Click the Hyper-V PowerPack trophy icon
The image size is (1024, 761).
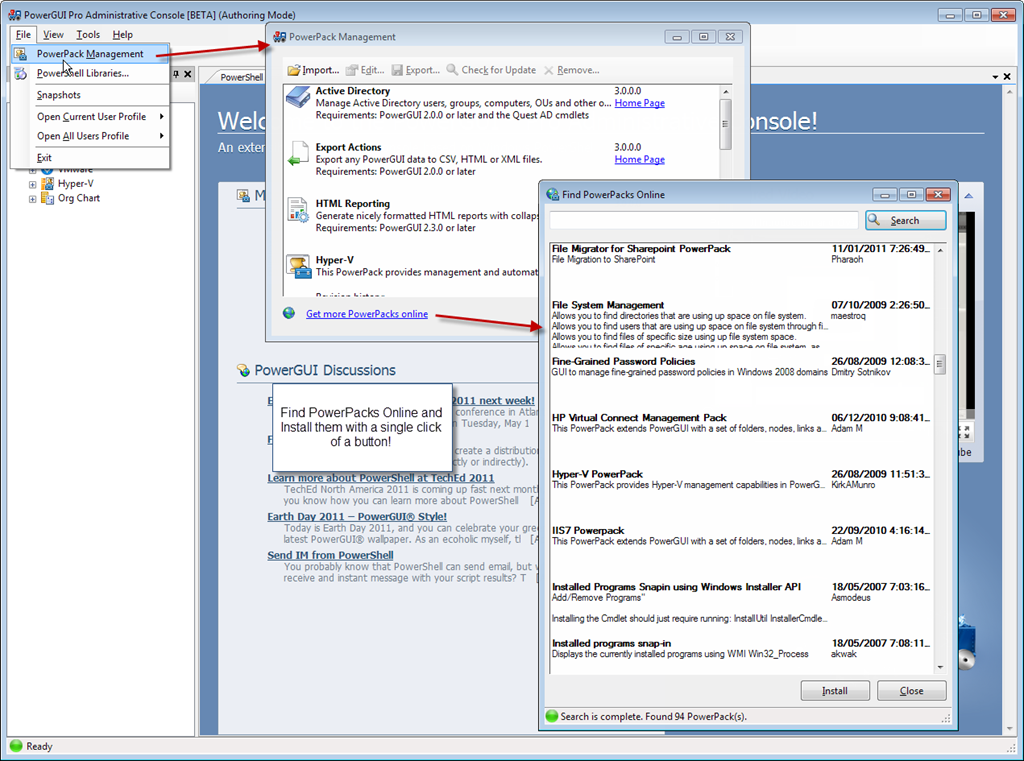click(x=299, y=265)
